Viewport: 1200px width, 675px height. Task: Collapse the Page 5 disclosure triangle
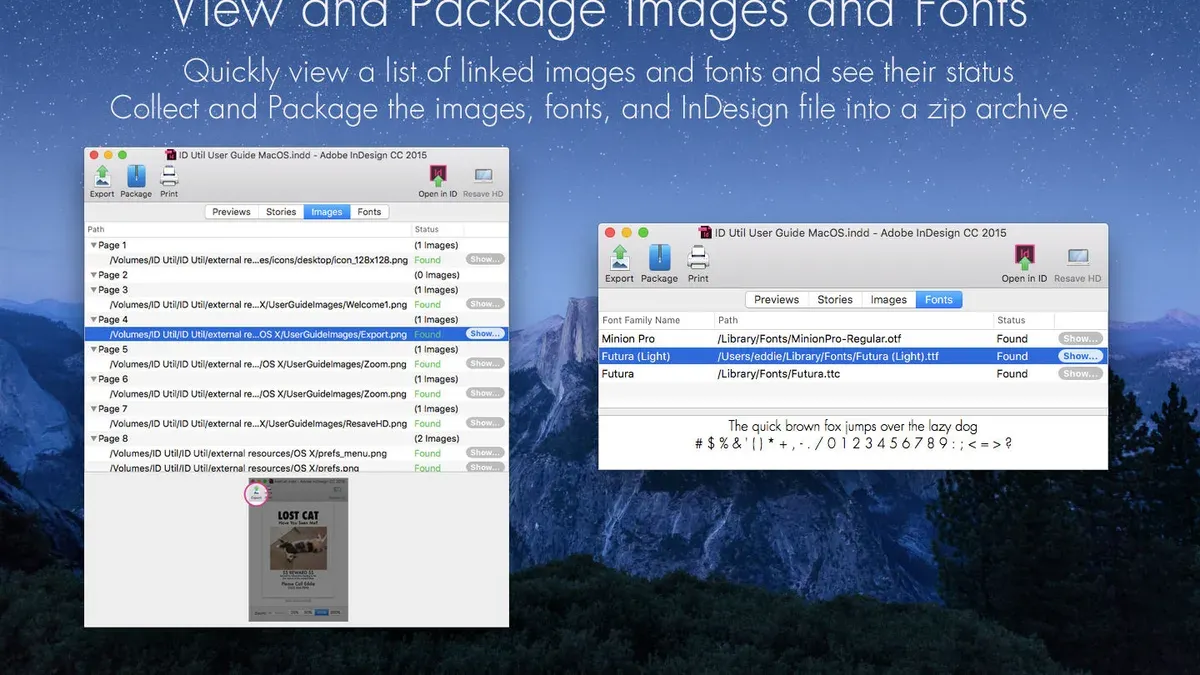click(94, 350)
